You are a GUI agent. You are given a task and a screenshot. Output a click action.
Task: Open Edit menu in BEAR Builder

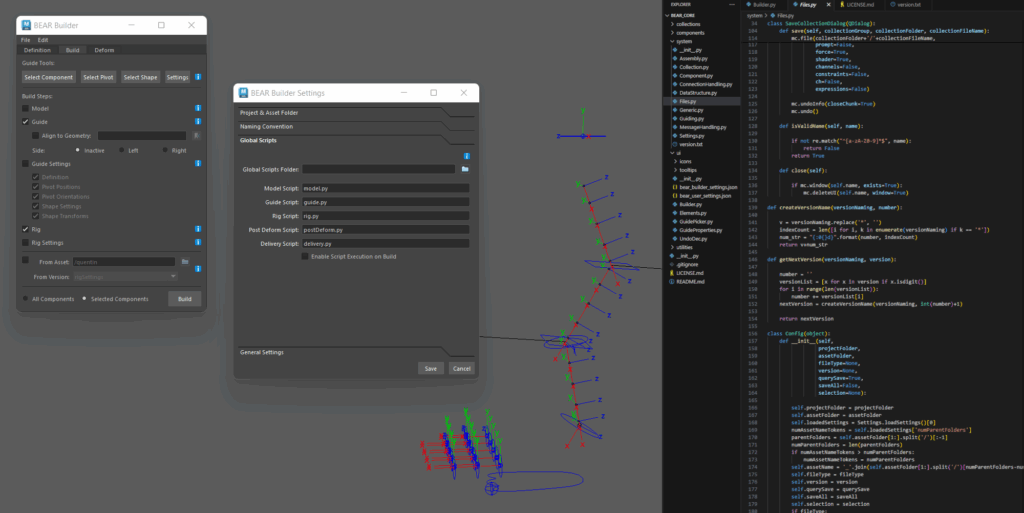click(43, 40)
